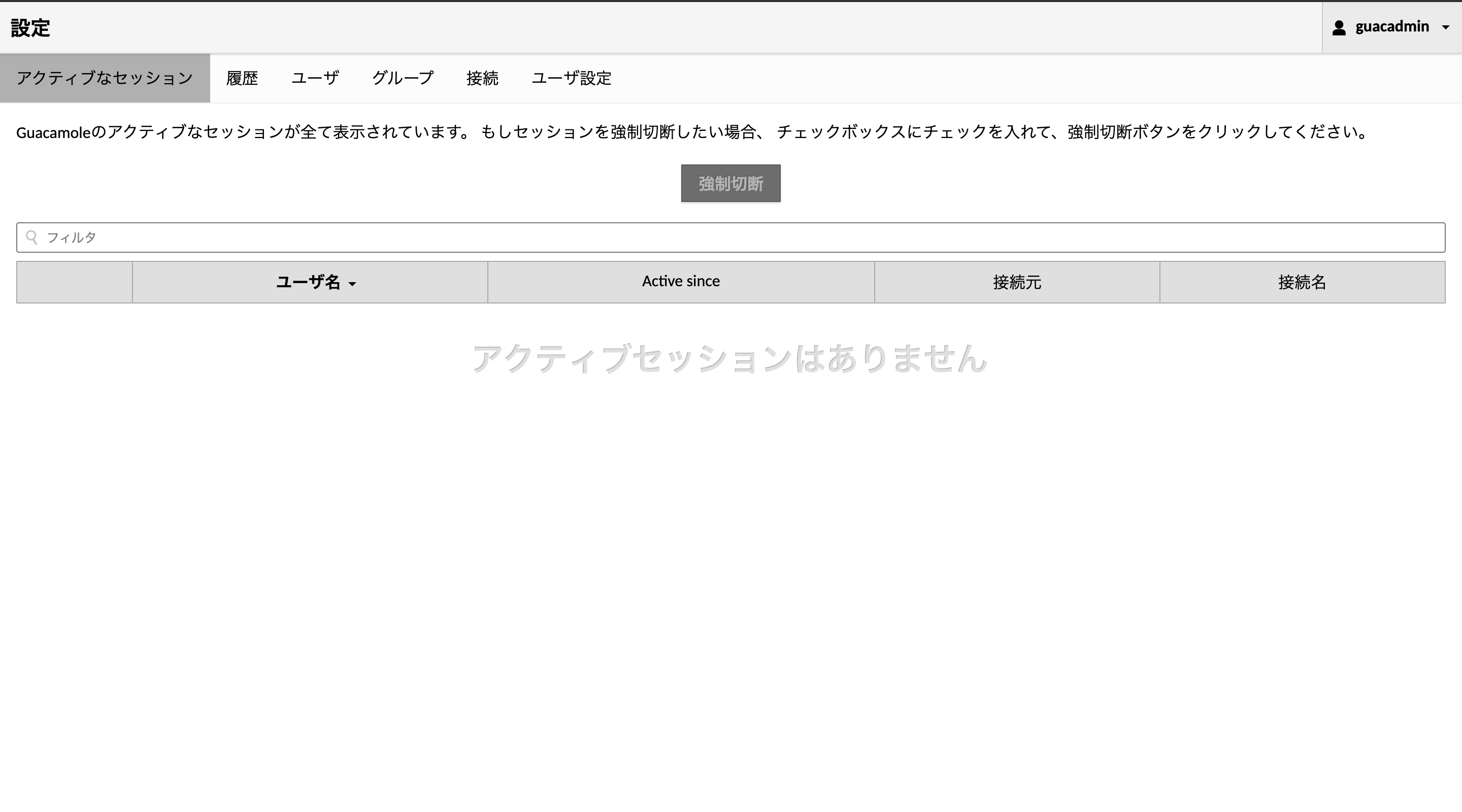The width and height of the screenshot is (1462, 812).
Task: Switch to the ユーザ設定 tab
Action: [572, 78]
